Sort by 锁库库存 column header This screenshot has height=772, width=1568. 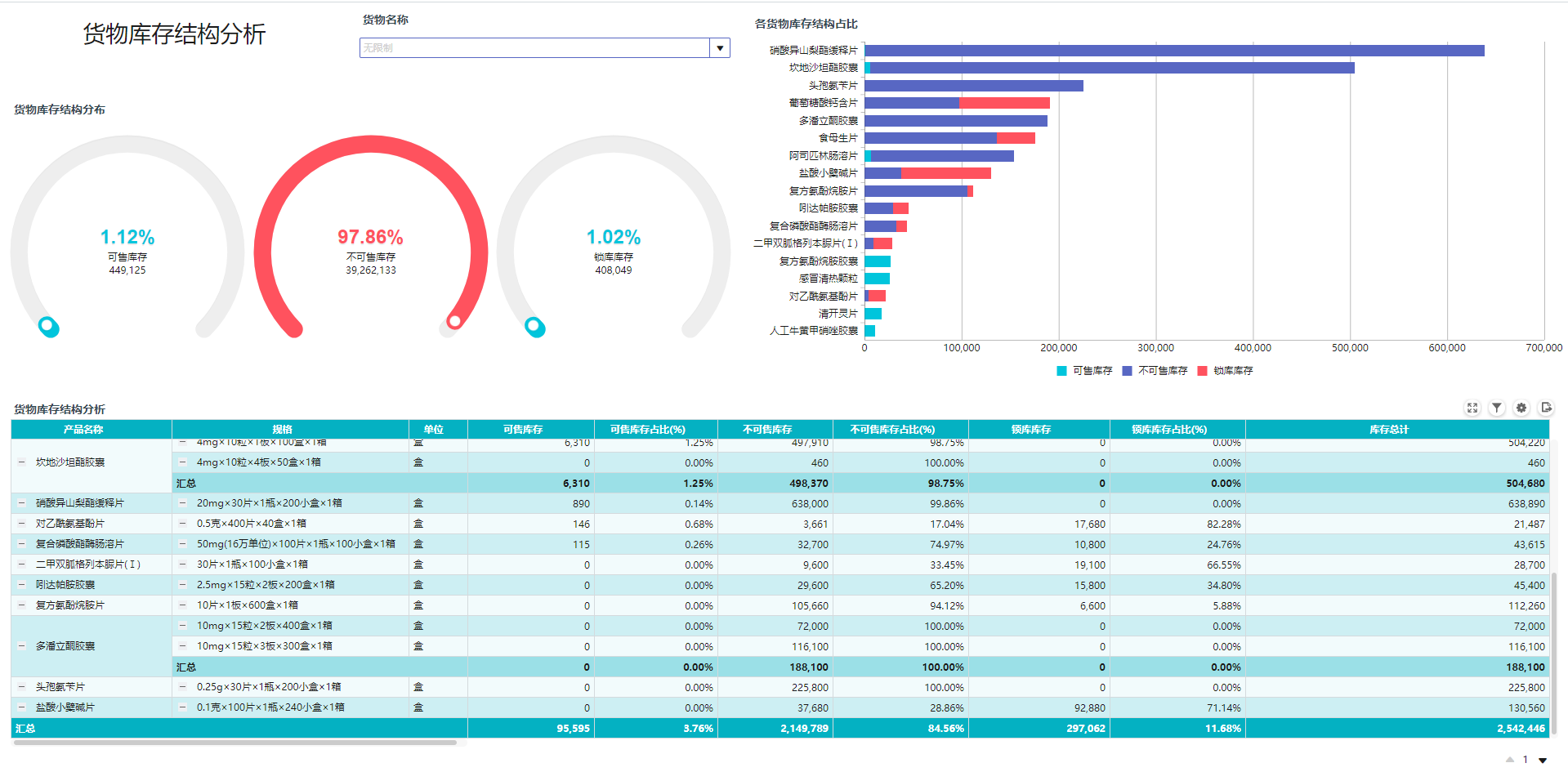click(1039, 430)
